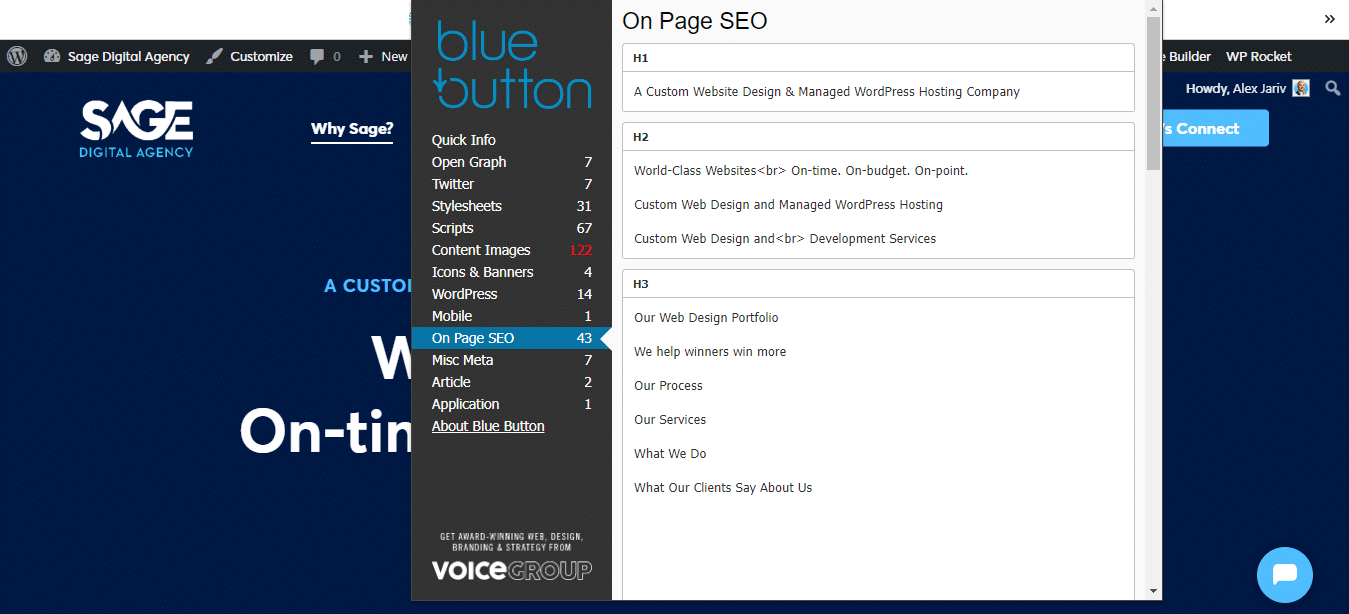Click the search magnifier in admin bar
The width and height of the screenshot is (1349, 614).
pyautogui.click(x=1332, y=88)
